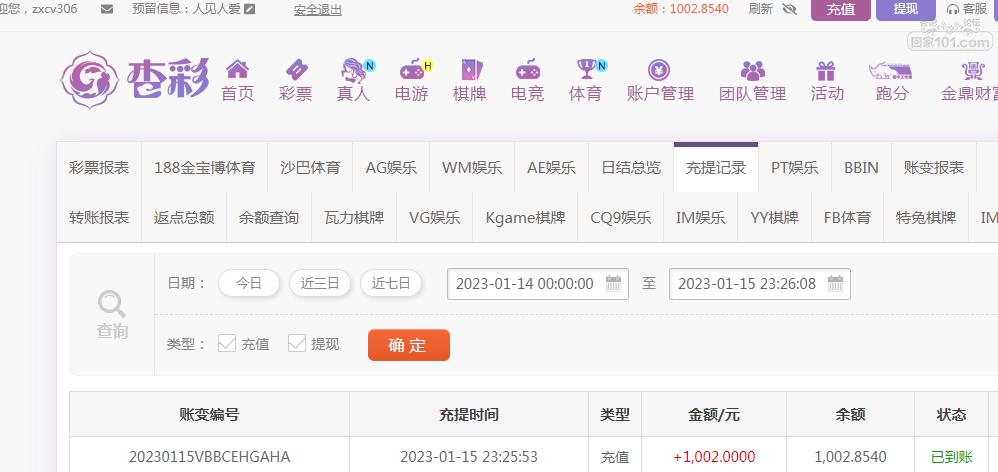998x472 pixels.
Task: Open calendar picker for start date
Action: point(614,283)
